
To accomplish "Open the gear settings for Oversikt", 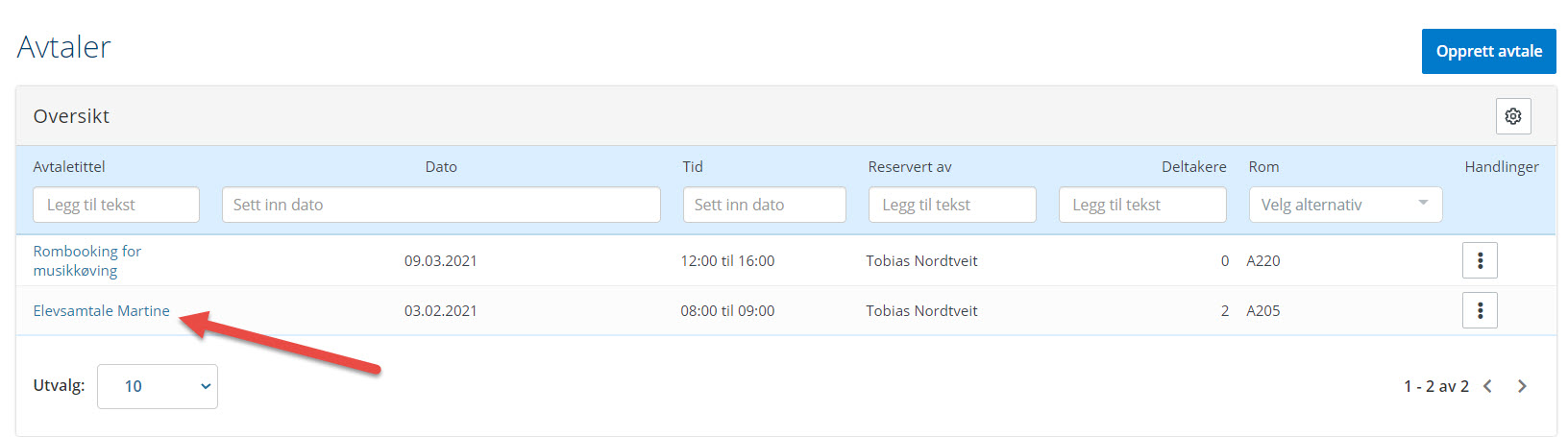I will (1512, 116).
